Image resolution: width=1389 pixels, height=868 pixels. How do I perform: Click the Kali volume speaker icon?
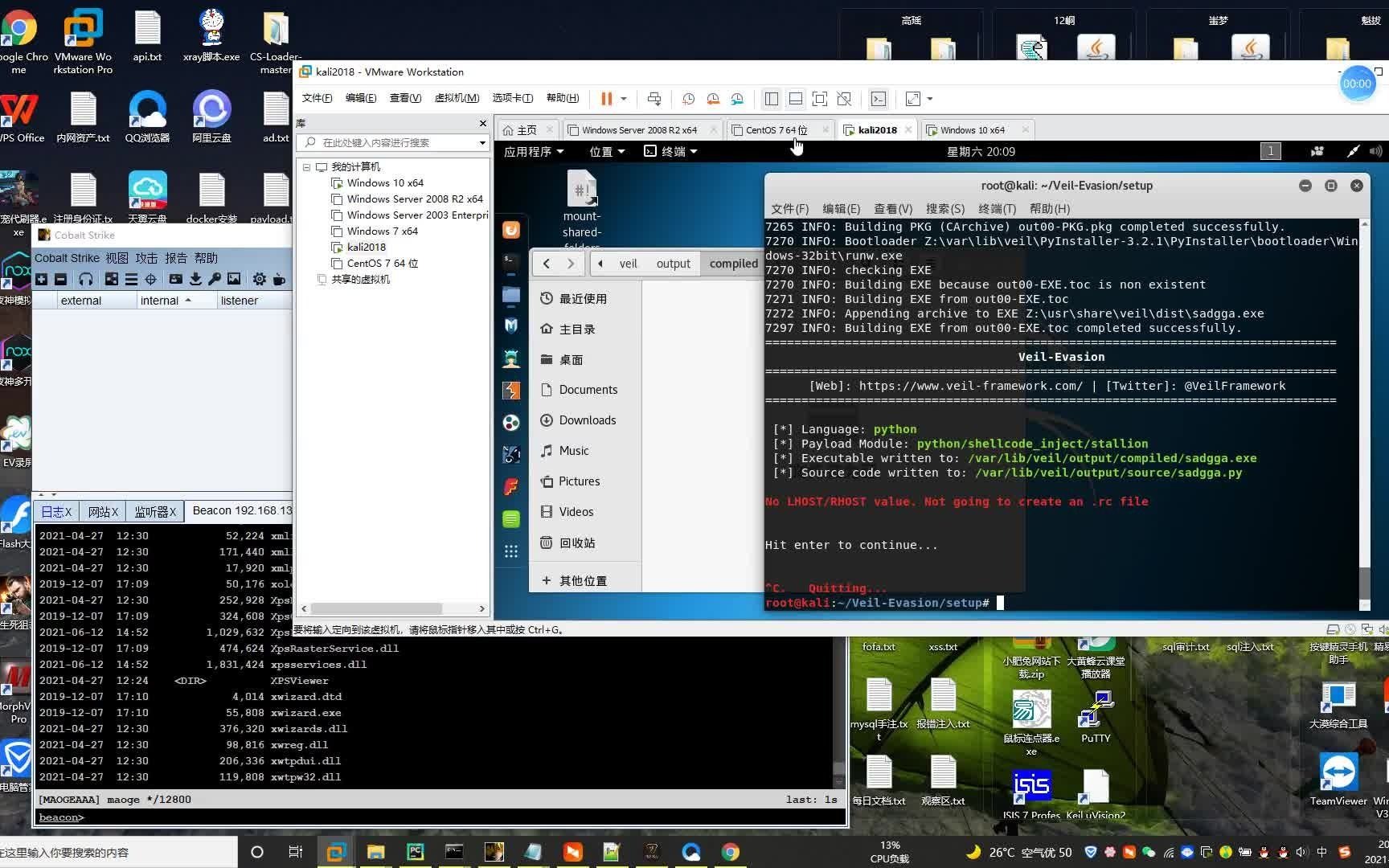click(1375, 151)
